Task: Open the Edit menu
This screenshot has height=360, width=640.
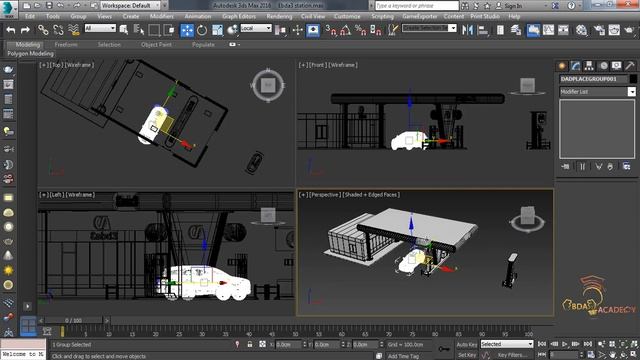Action: 30,17
